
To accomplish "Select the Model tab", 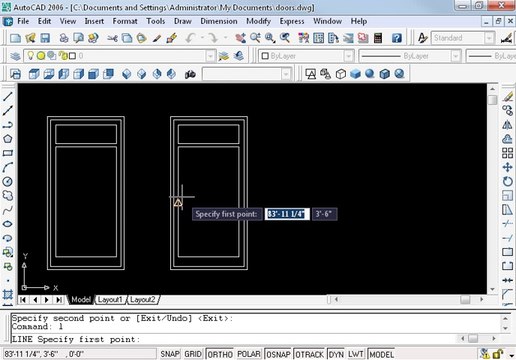I will [x=81, y=300].
